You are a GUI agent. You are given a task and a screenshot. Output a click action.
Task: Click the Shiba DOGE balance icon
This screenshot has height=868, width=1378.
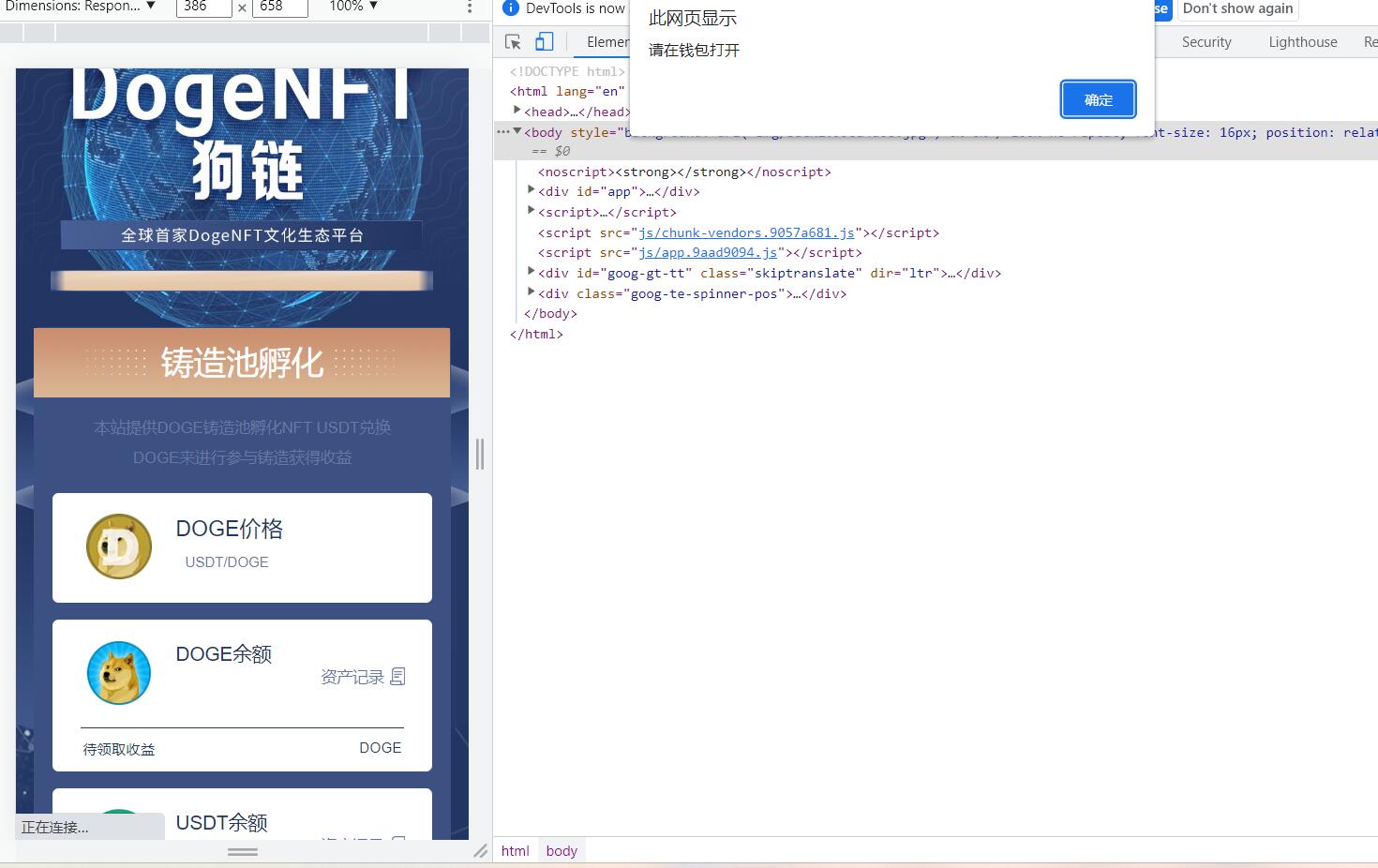[x=119, y=673]
